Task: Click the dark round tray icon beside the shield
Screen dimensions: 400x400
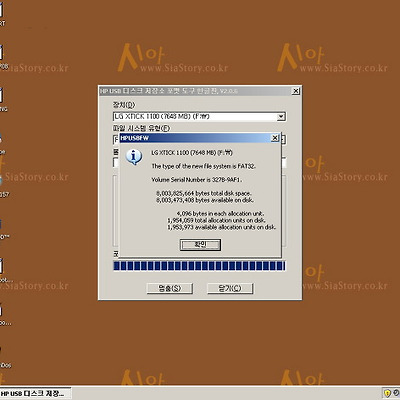Action: pos(397,393)
